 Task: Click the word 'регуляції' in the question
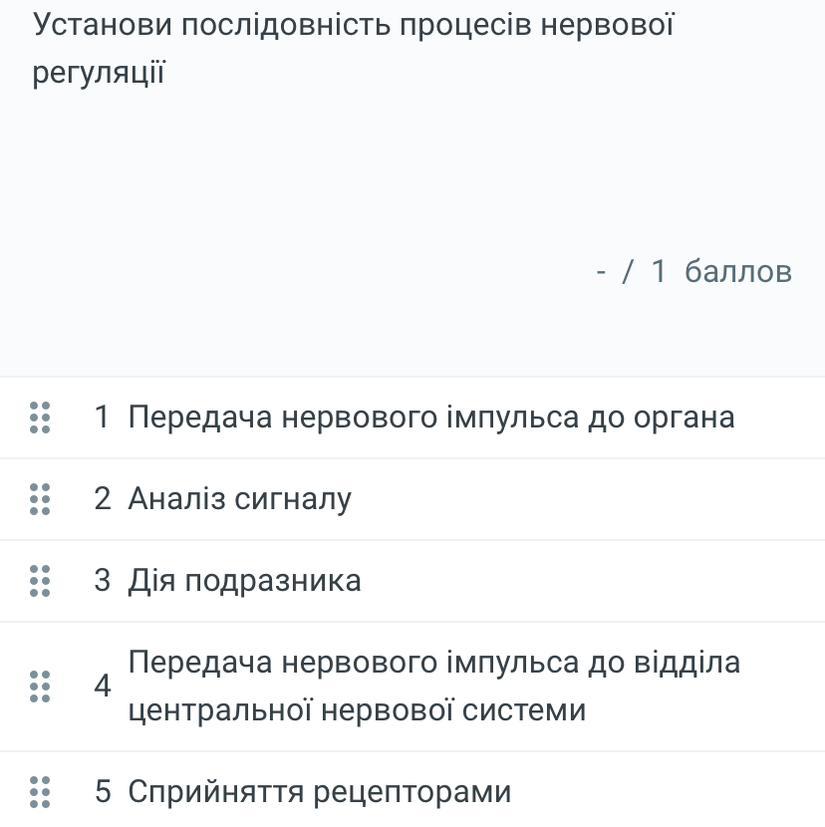pos(98,73)
